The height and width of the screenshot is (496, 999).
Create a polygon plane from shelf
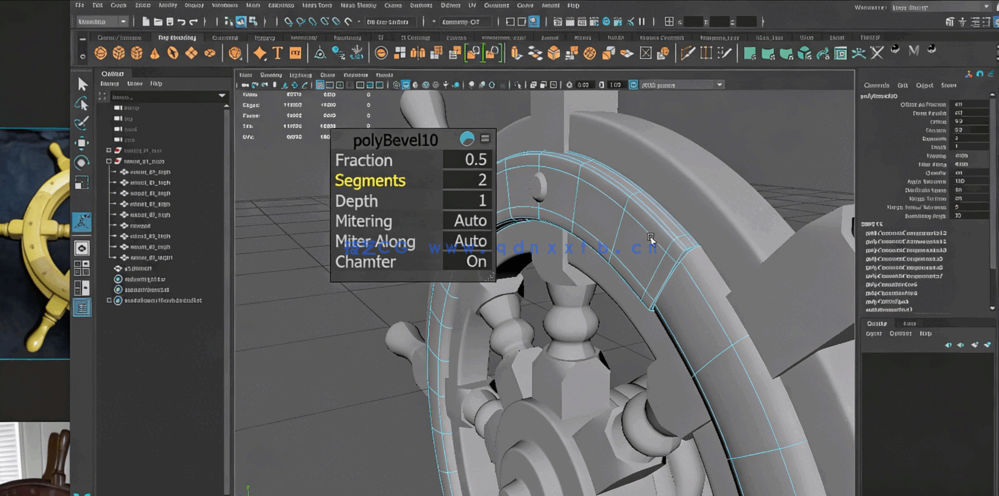[190, 53]
